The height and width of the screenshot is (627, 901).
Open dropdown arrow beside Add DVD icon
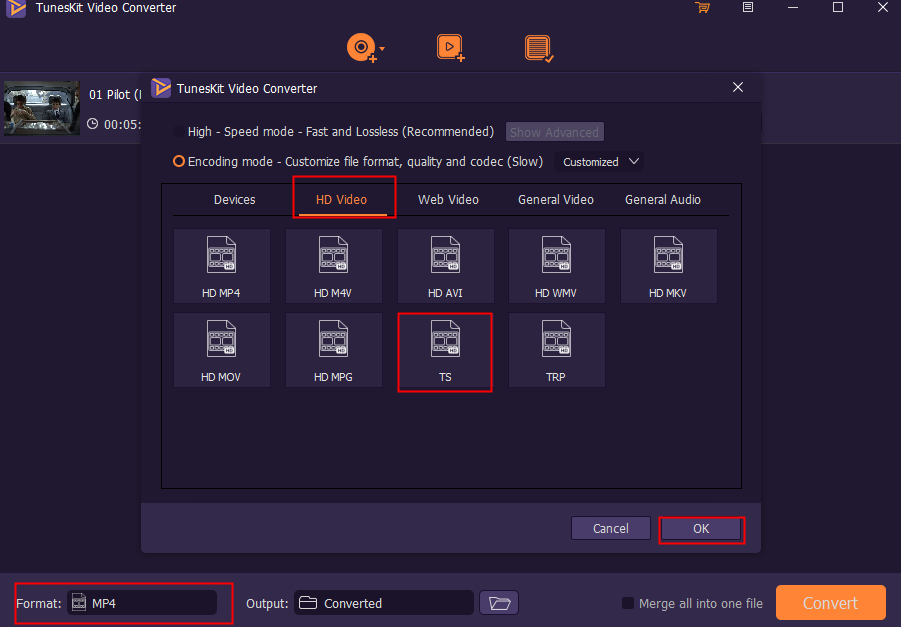tap(382, 49)
